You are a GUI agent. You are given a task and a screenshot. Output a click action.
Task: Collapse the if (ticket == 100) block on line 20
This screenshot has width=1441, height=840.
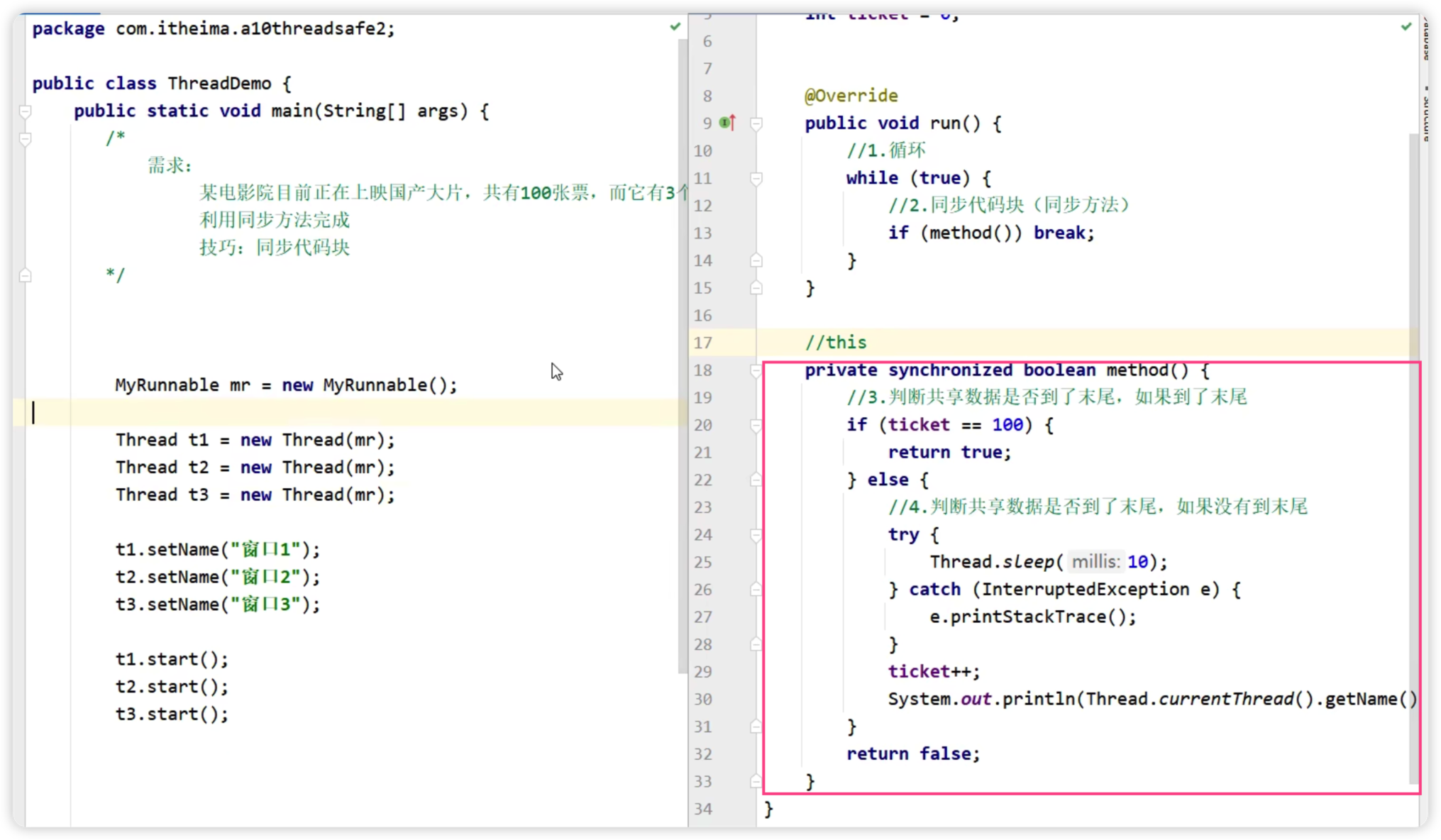[756, 425]
